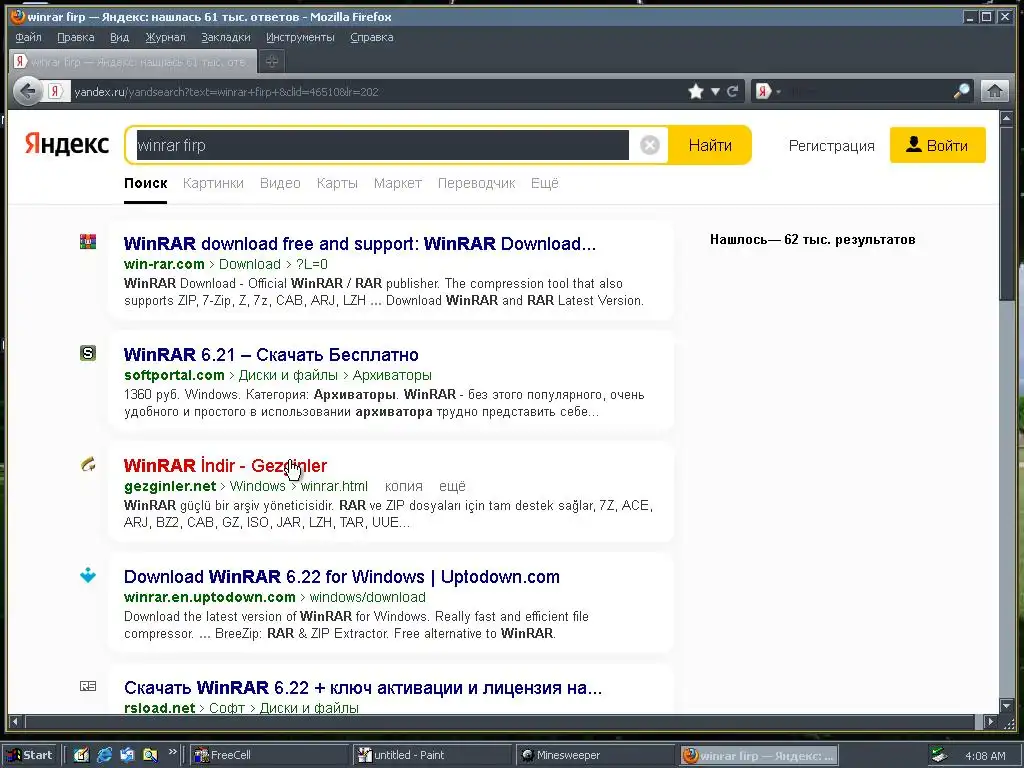The image size is (1024, 768).
Task: Switch to the Карты tab
Action: [x=337, y=184]
